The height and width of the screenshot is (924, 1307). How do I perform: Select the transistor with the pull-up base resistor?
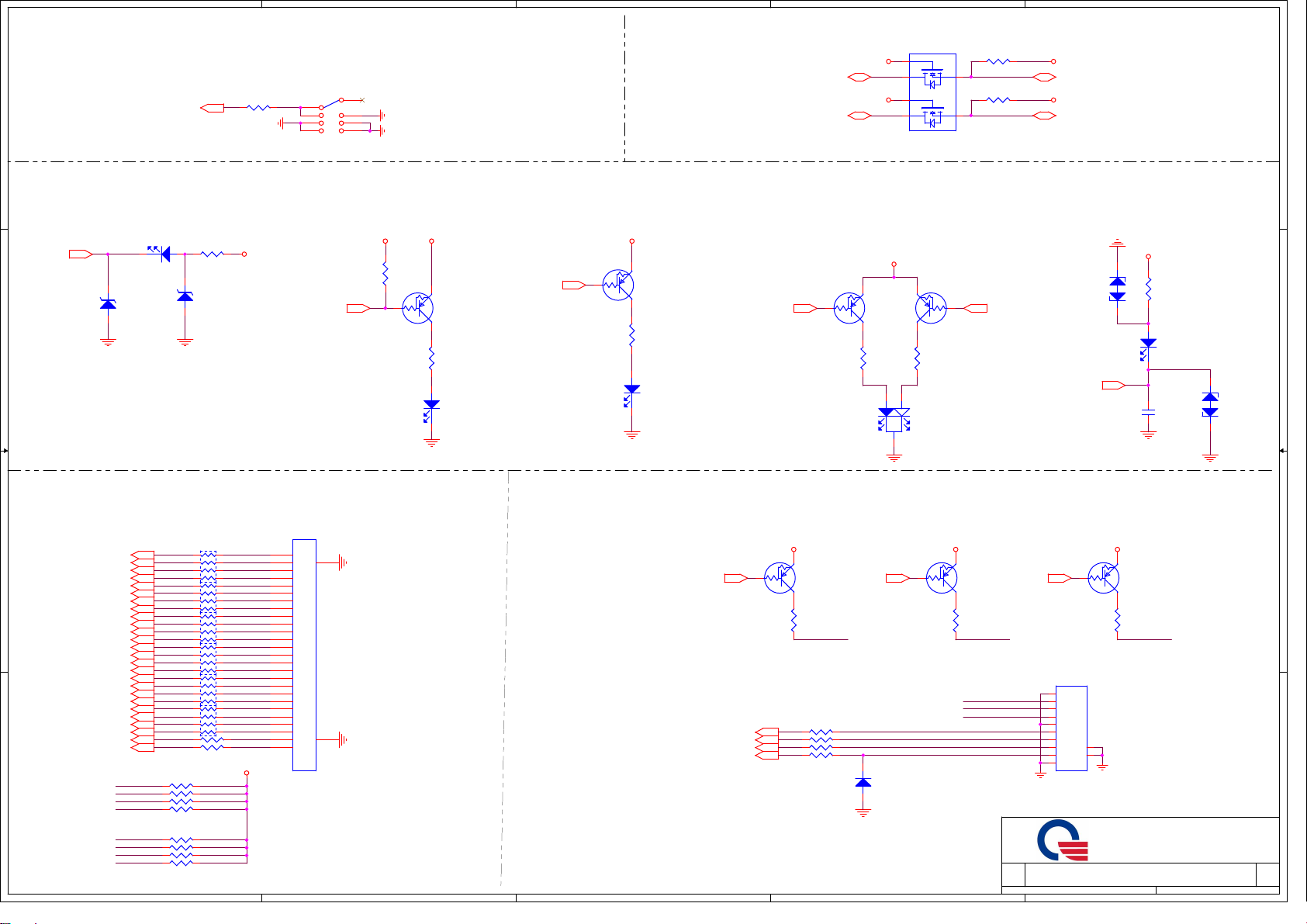417,308
